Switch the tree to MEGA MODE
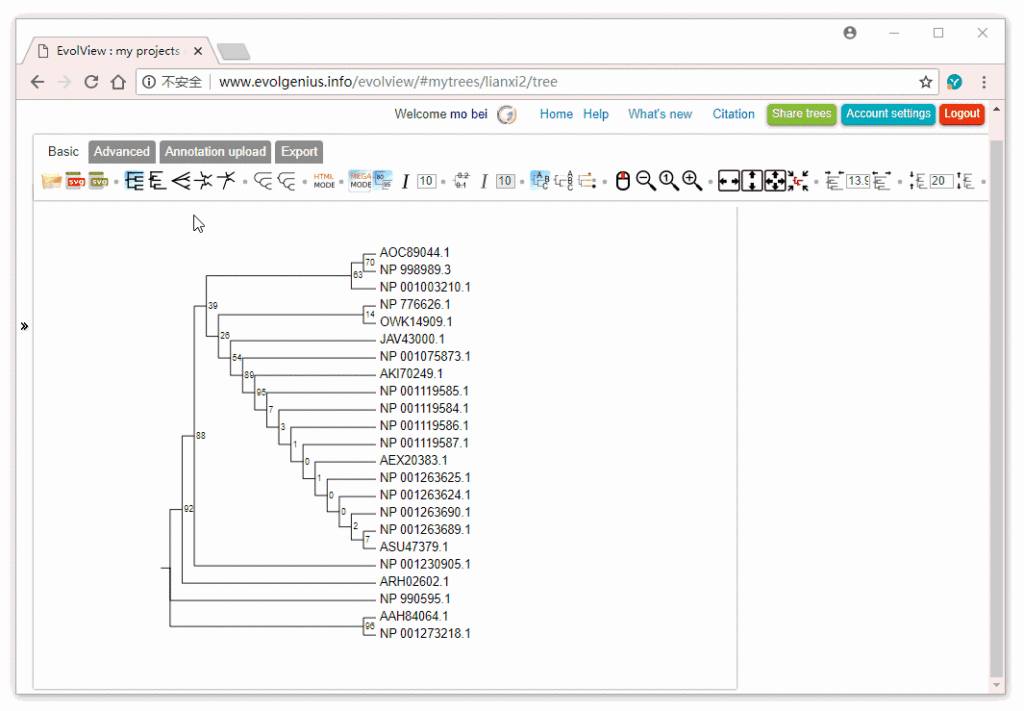 360,181
